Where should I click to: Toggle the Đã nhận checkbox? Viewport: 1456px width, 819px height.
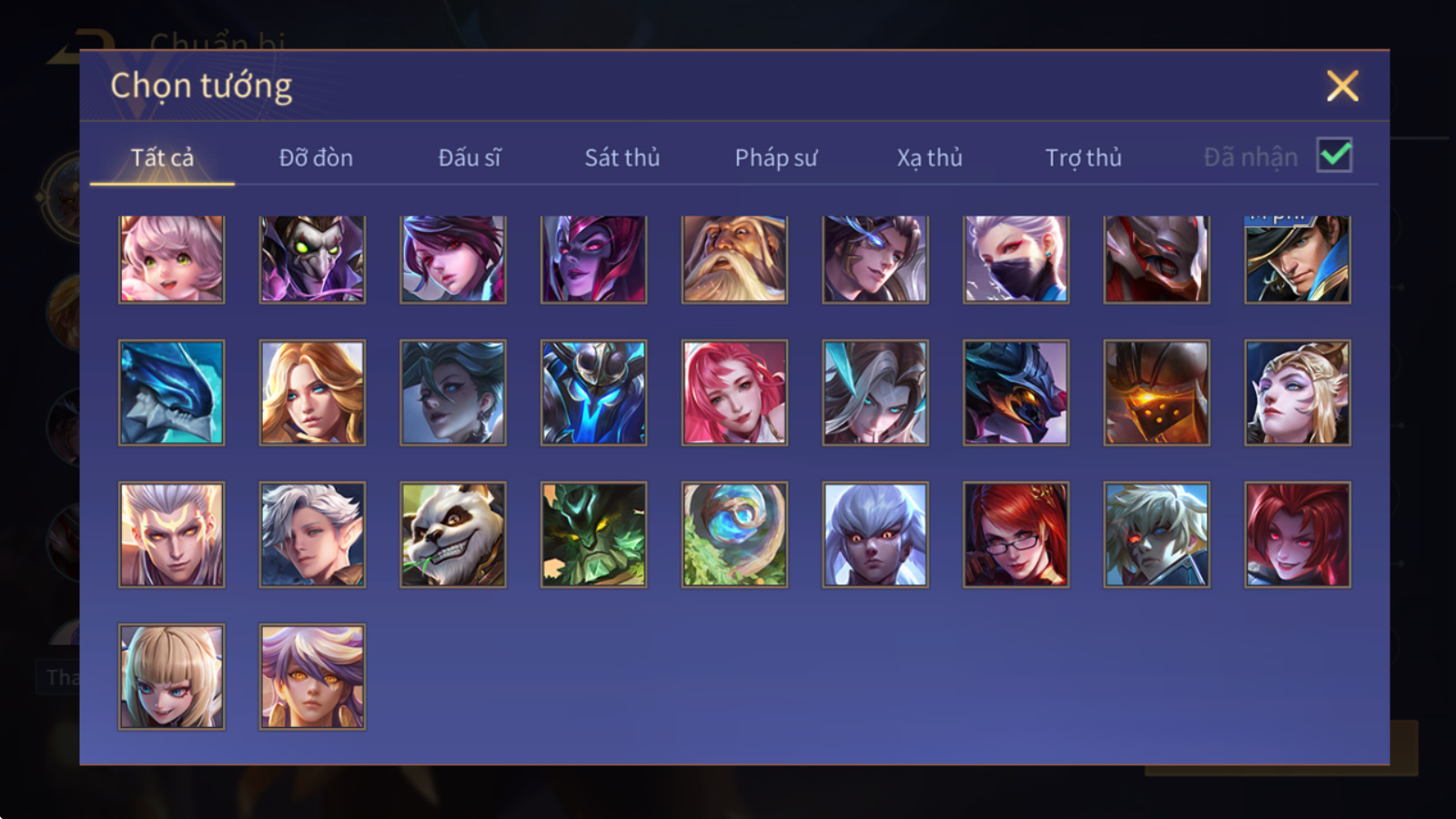(1334, 156)
